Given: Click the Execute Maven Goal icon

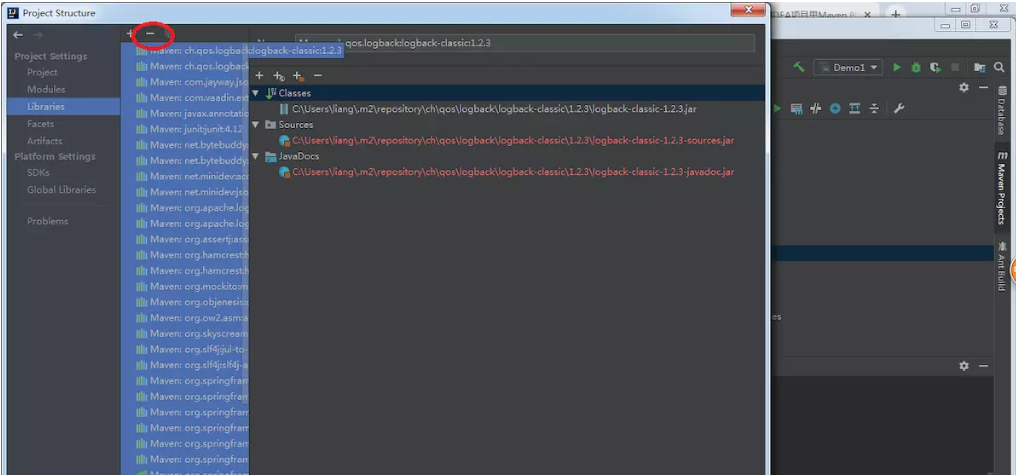Looking at the screenshot, I should pos(796,108).
